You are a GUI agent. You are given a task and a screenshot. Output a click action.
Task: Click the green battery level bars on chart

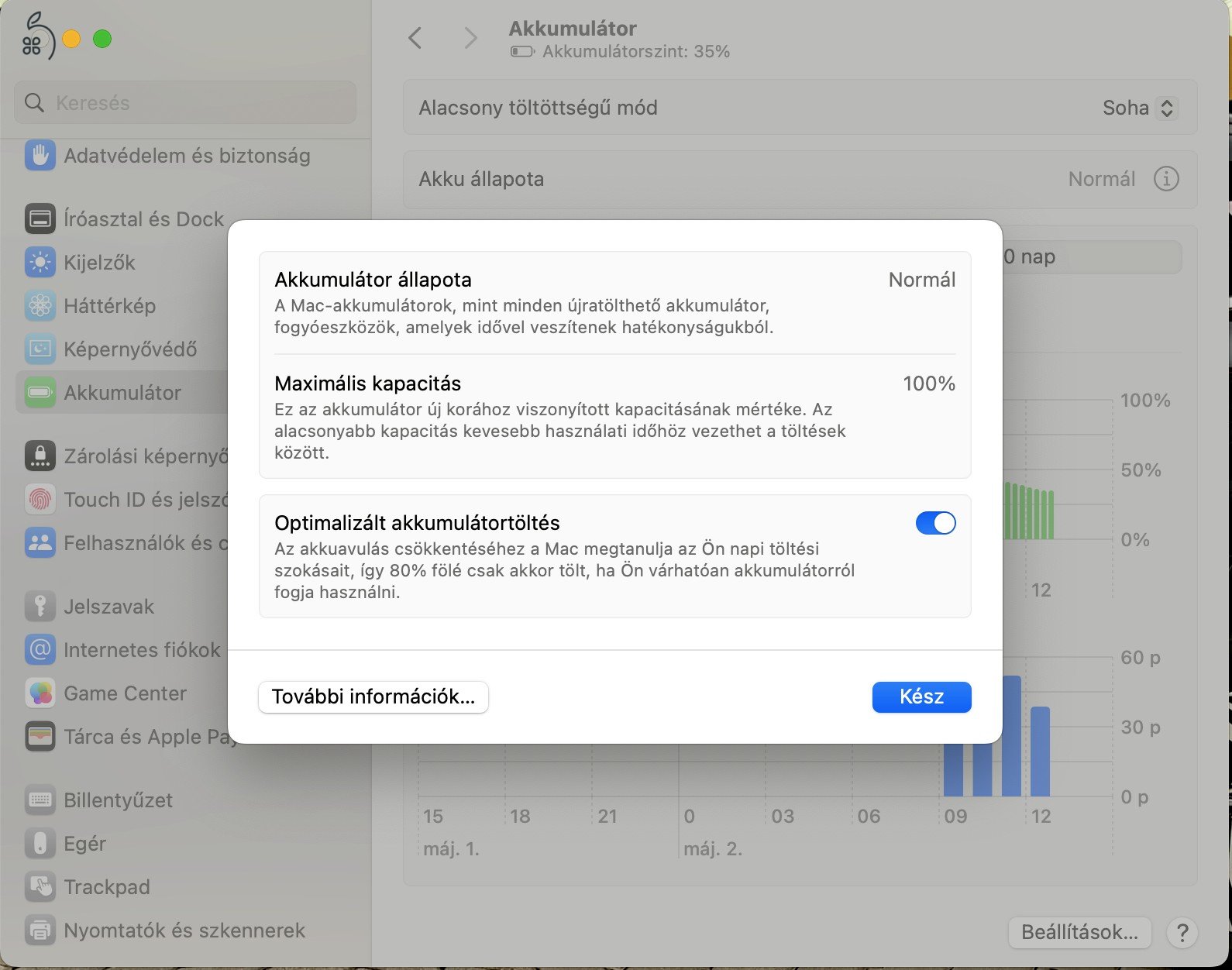1028,511
